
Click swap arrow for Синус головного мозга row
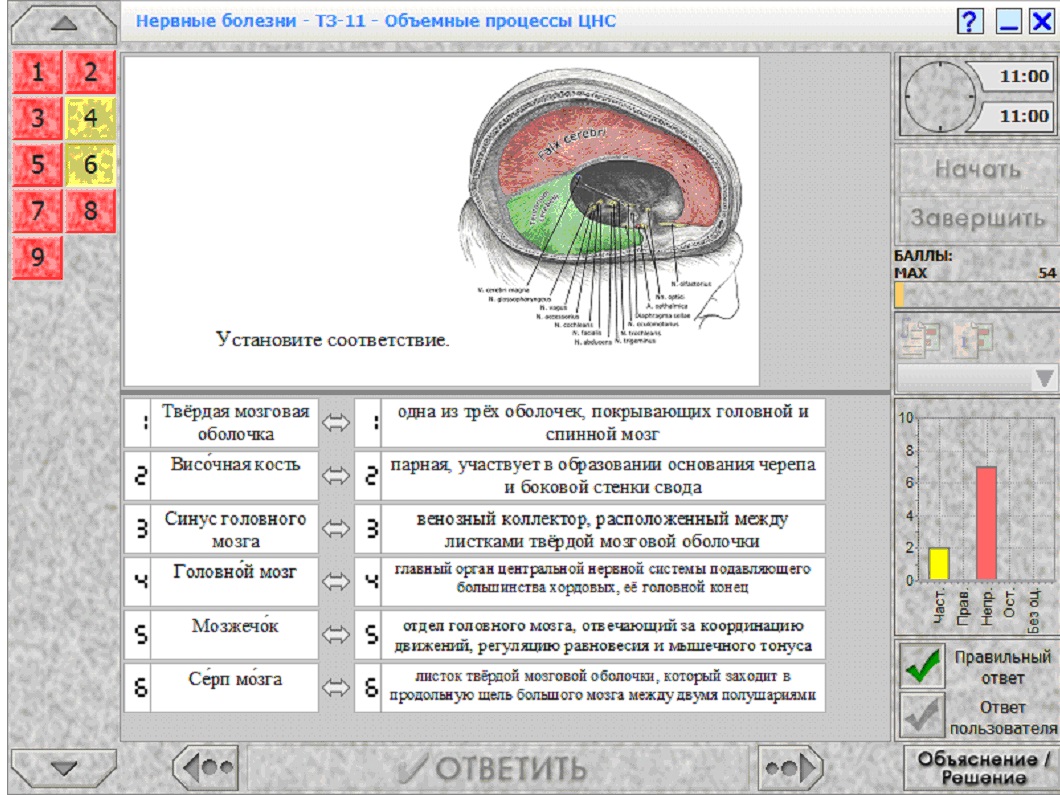click(x=336, y=529)
